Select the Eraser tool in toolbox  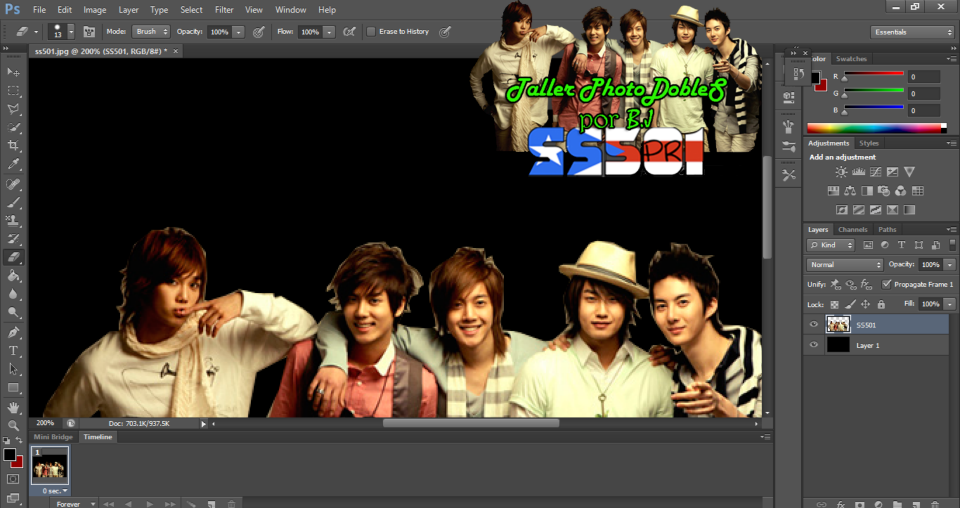(x=13, y=257)
